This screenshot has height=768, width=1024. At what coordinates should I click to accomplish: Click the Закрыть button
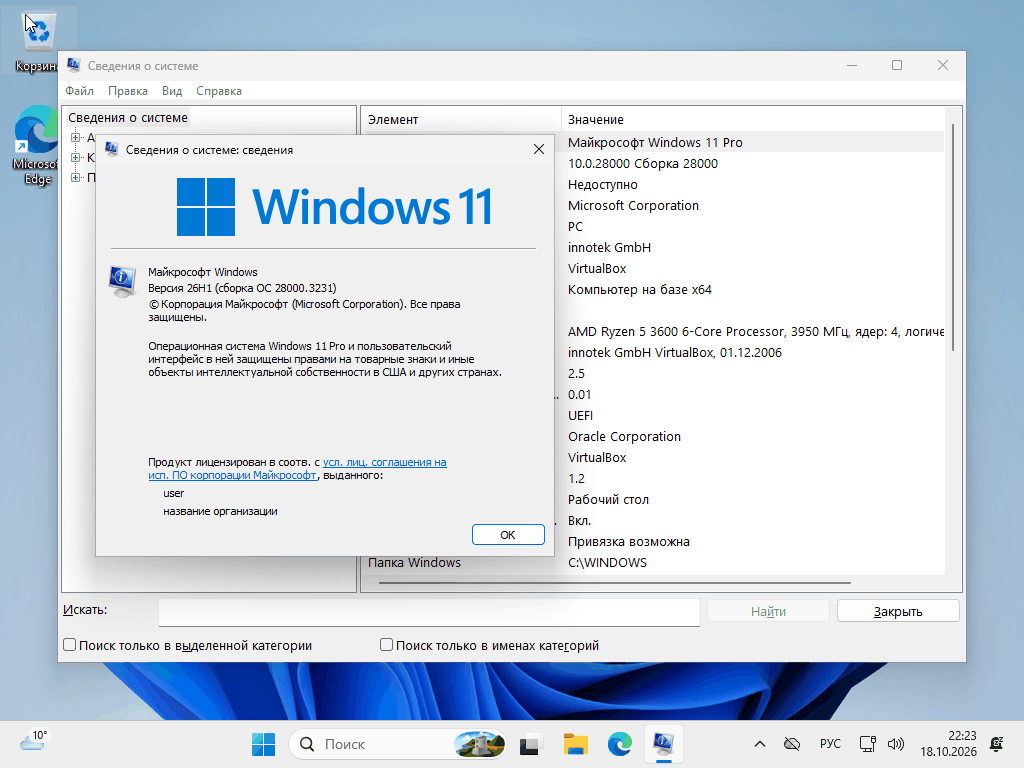898,611
